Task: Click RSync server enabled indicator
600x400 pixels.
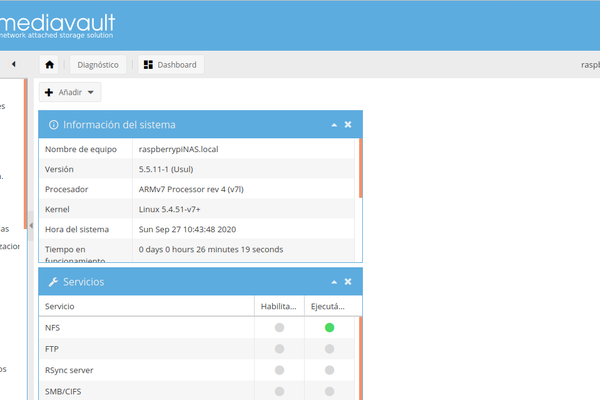Action: [x=279, y=370]
